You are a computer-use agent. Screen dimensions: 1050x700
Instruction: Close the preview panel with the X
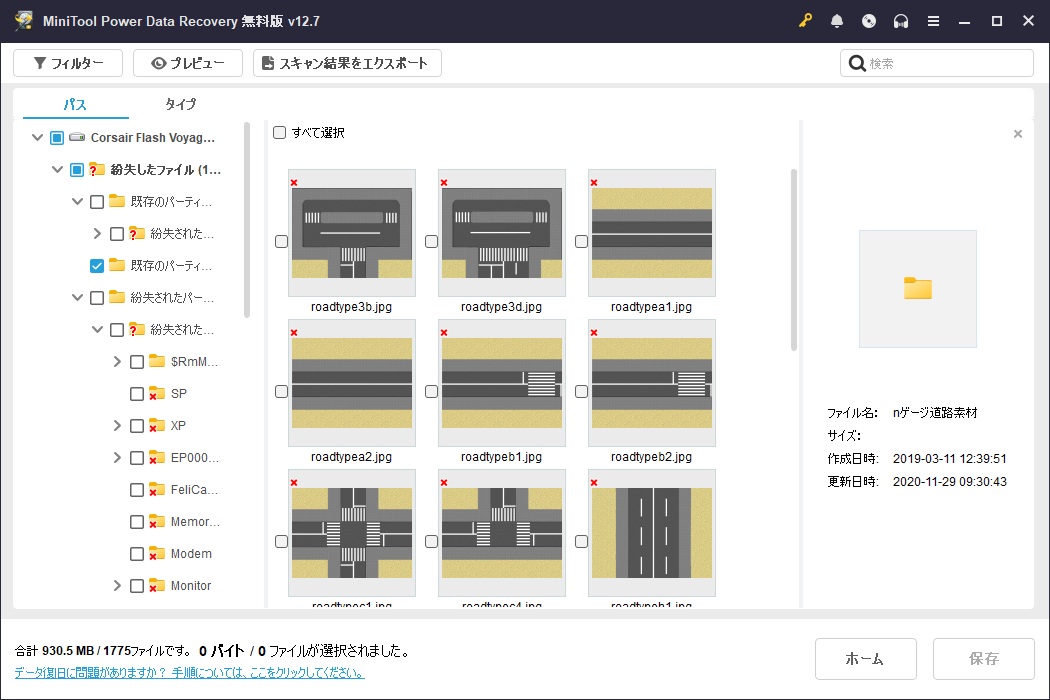(1018, 134)
